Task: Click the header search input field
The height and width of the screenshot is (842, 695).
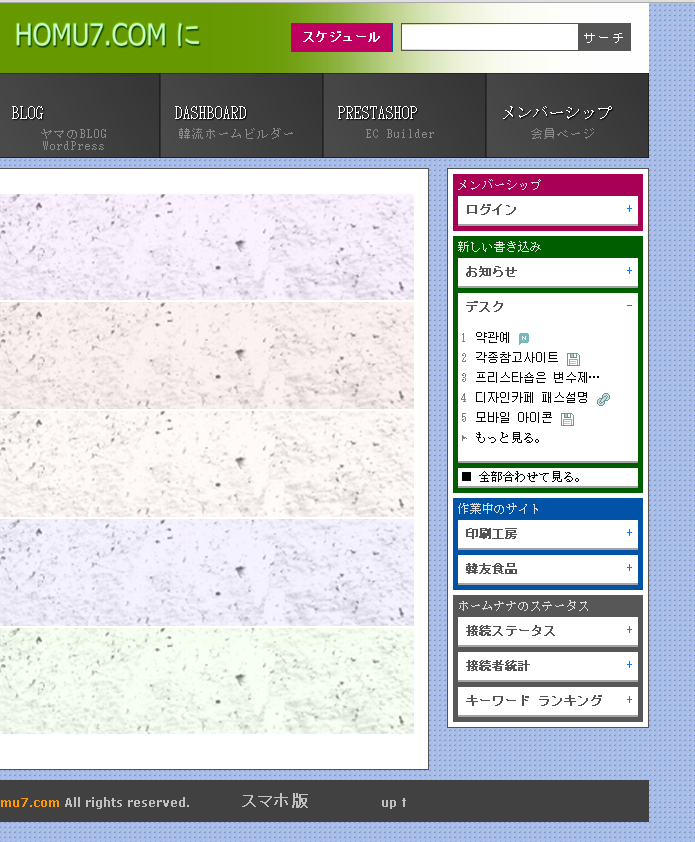Action: tap(489, 37)
